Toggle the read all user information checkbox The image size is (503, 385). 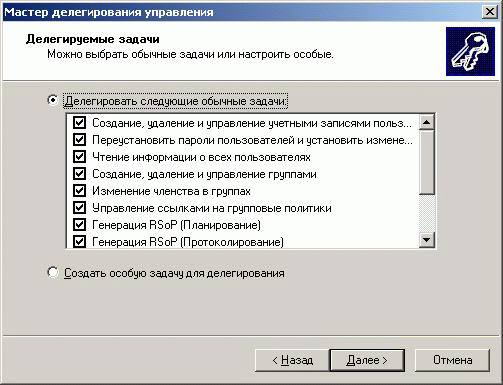(79, 157)
